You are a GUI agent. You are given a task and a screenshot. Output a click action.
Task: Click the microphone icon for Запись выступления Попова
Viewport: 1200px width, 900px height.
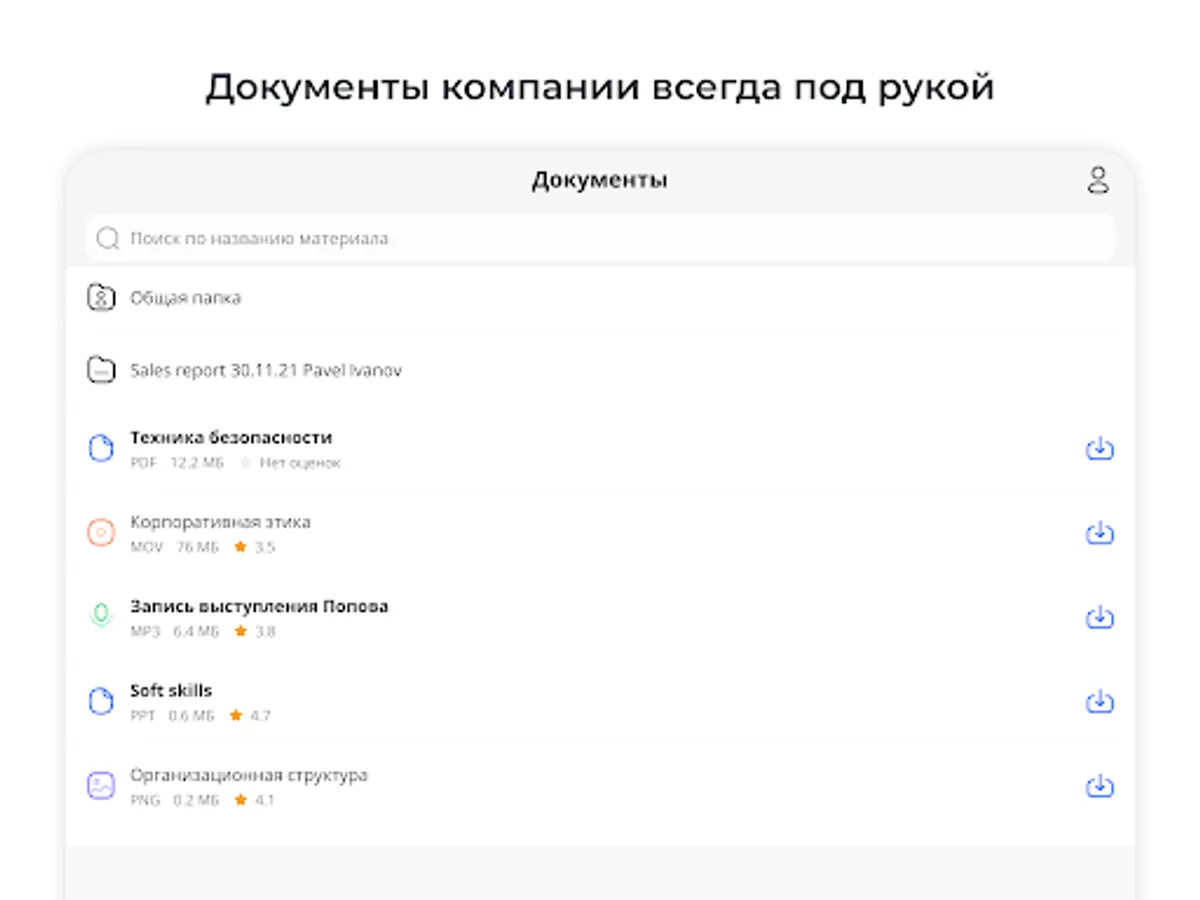[x=101, y=616]
